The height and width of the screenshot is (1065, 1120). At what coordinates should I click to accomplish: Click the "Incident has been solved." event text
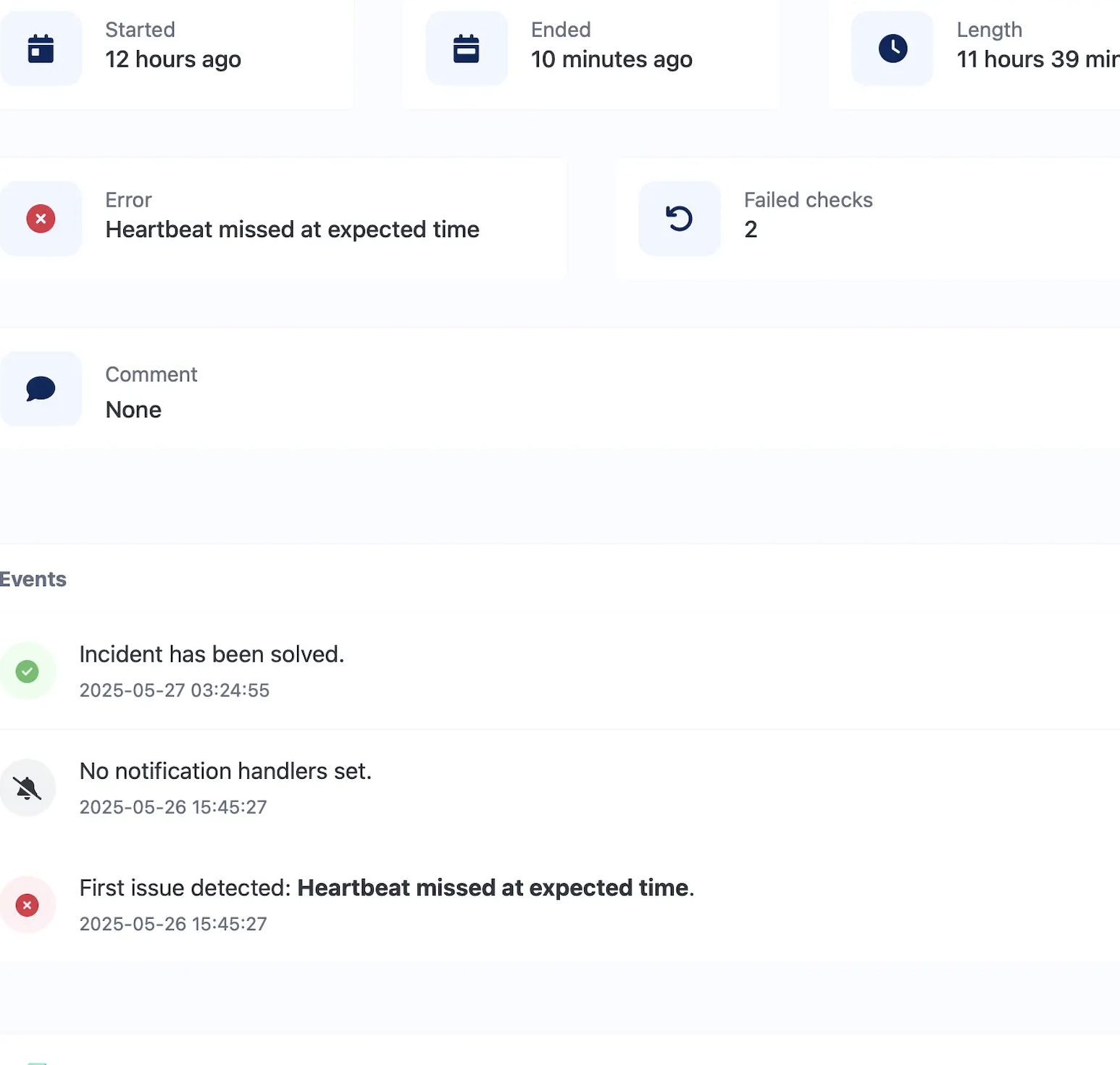coord(212,654)
